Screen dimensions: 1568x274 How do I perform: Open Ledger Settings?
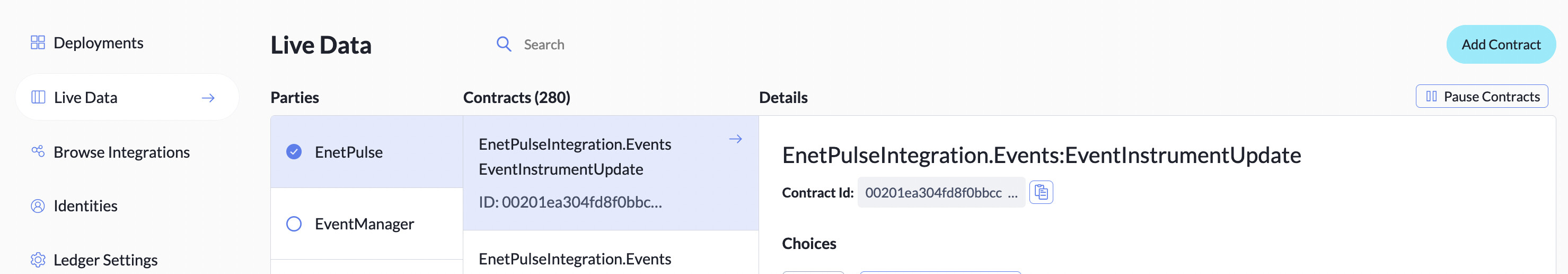click(105, 260)
